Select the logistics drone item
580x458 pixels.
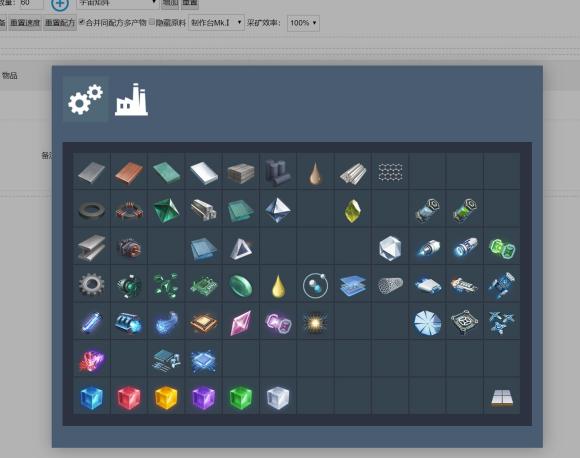(427, 286)
